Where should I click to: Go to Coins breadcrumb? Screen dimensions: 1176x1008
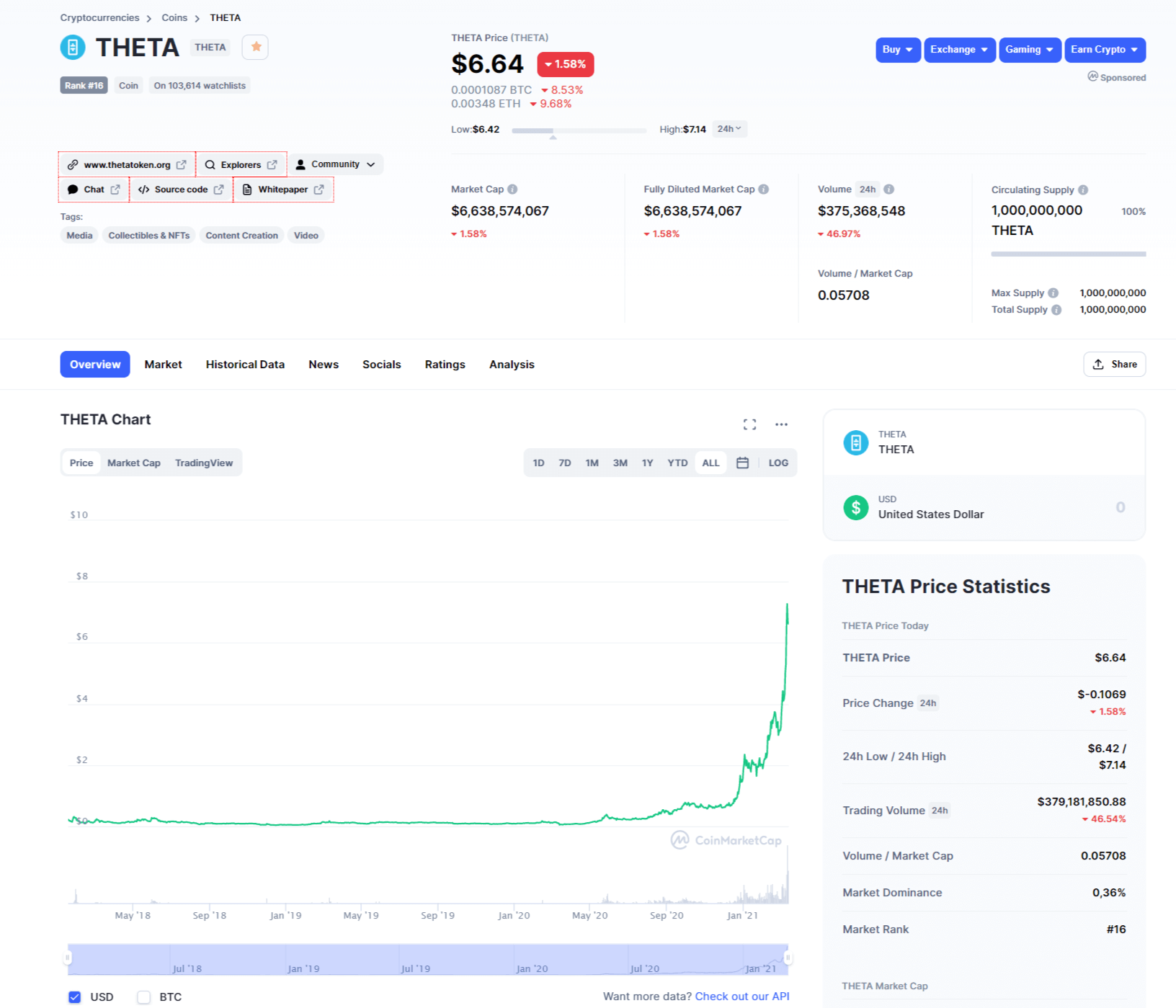click(174, 18)
